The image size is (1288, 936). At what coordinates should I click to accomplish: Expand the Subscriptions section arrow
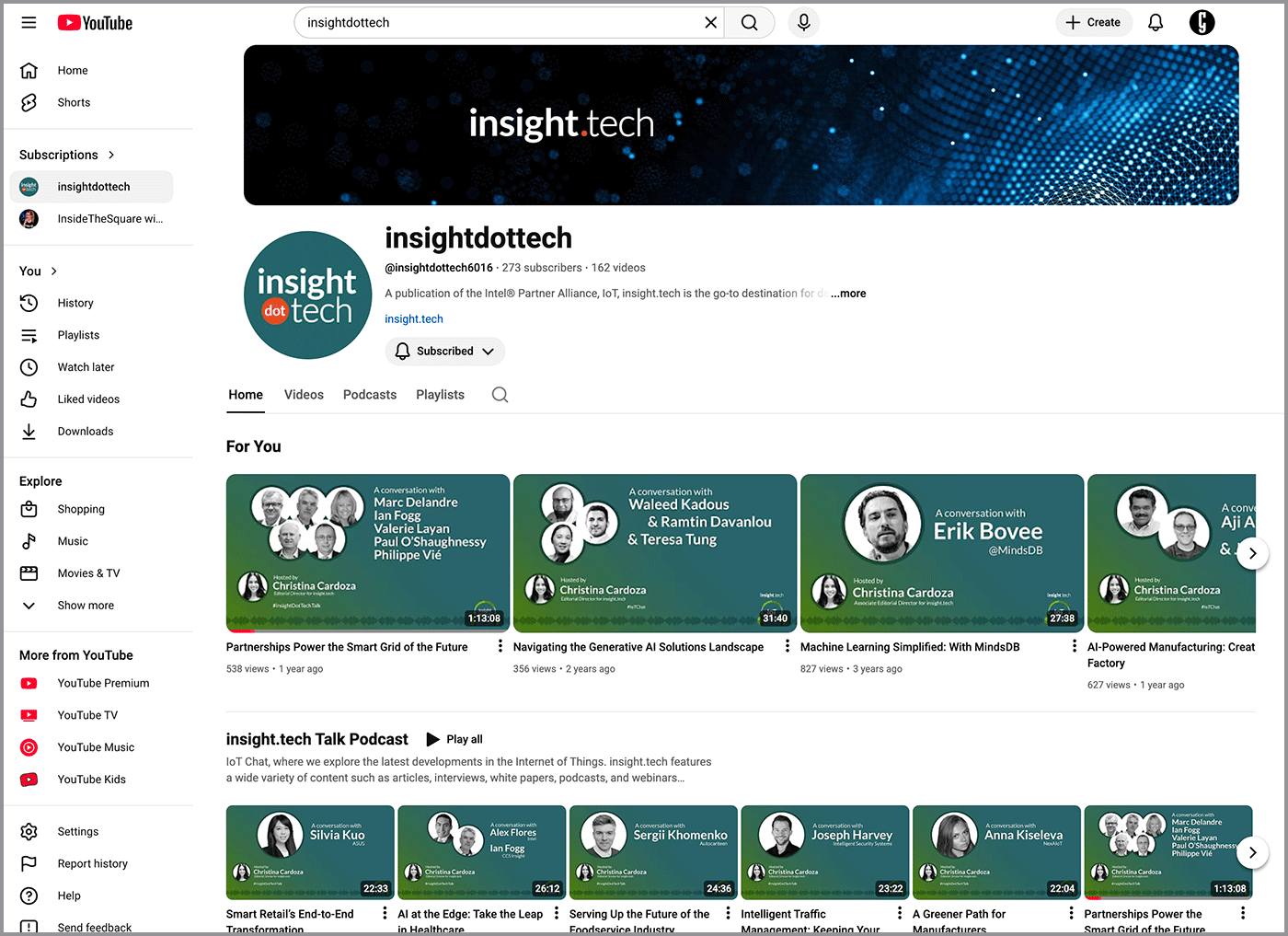tap(111, 155)
